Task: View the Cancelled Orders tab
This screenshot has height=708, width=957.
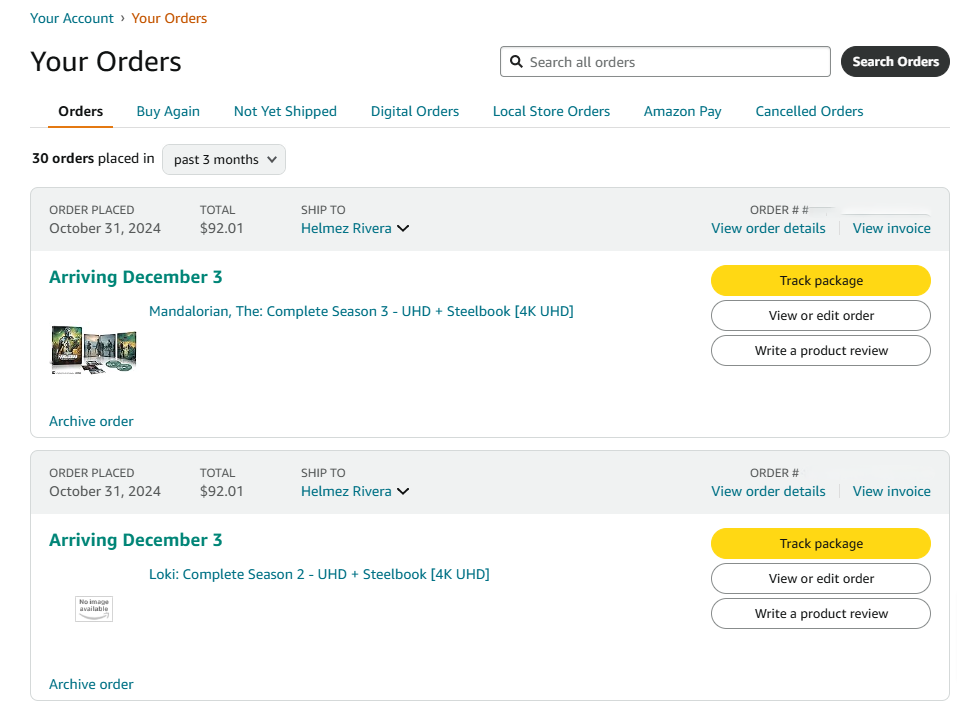Action: pyautogui.click(x=809, y=111)
